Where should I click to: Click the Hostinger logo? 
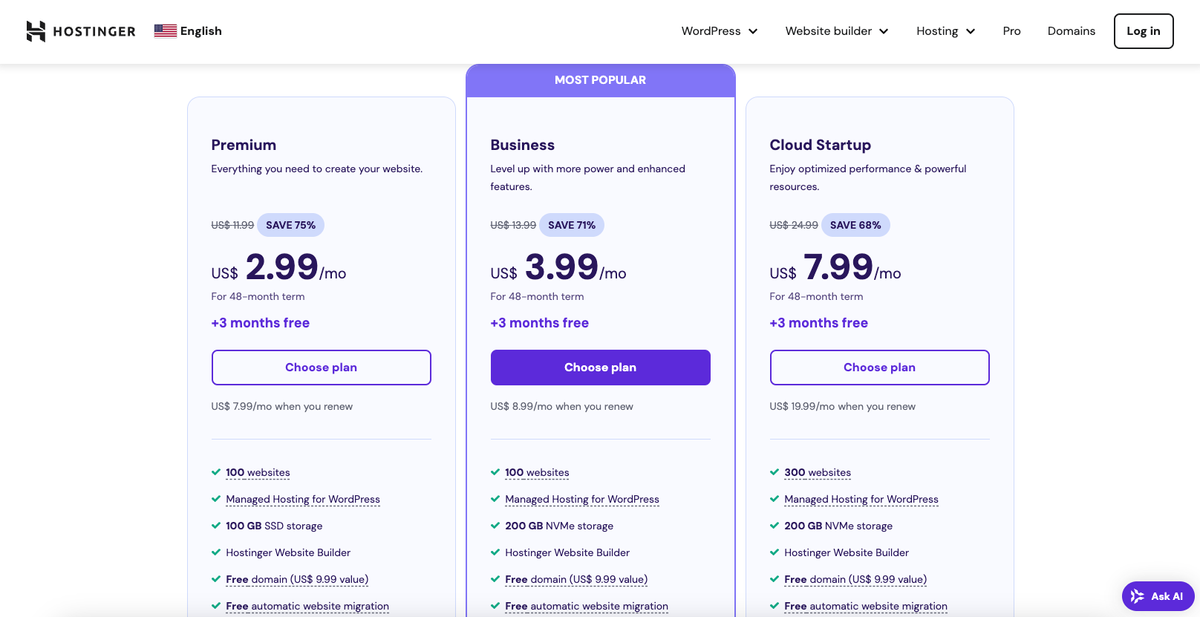pos(80,31)
